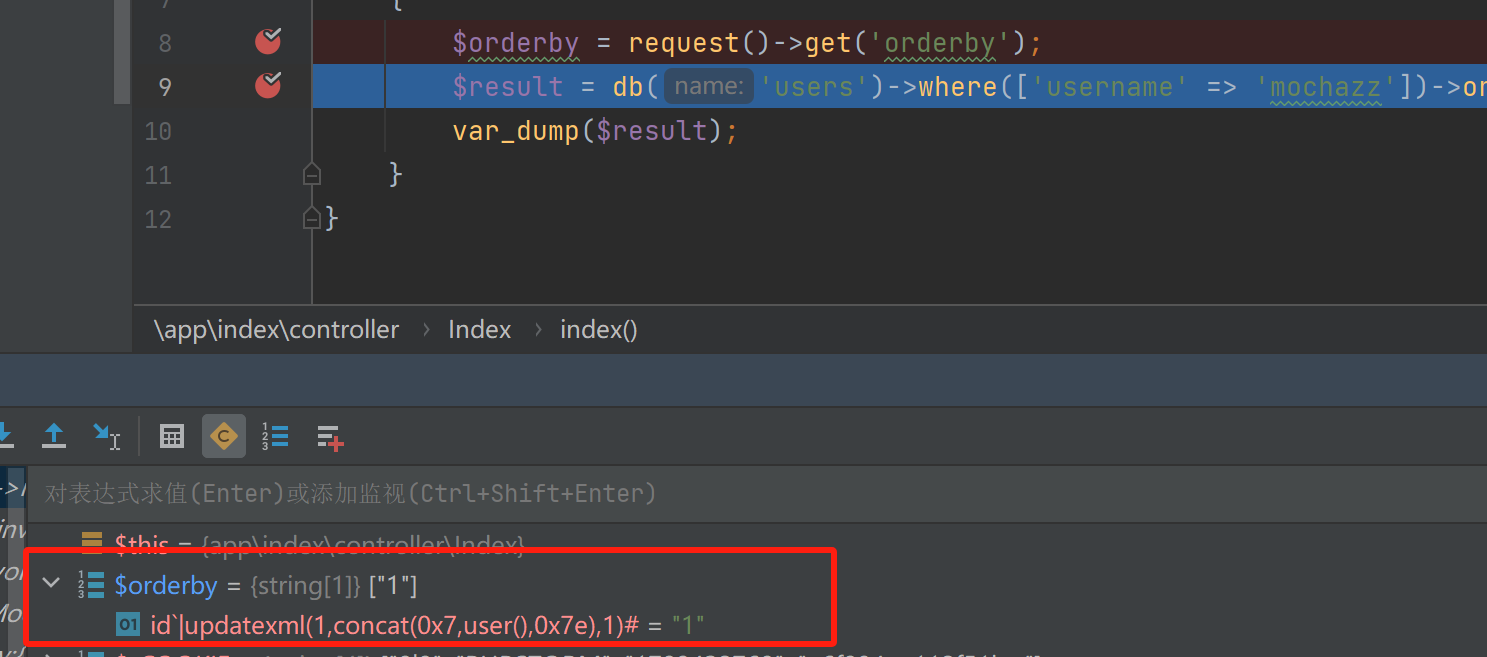Select the \app\index\controller breadcrumb
The height and width of the screenshot is (657, 1487).
[x=277, y=330]
